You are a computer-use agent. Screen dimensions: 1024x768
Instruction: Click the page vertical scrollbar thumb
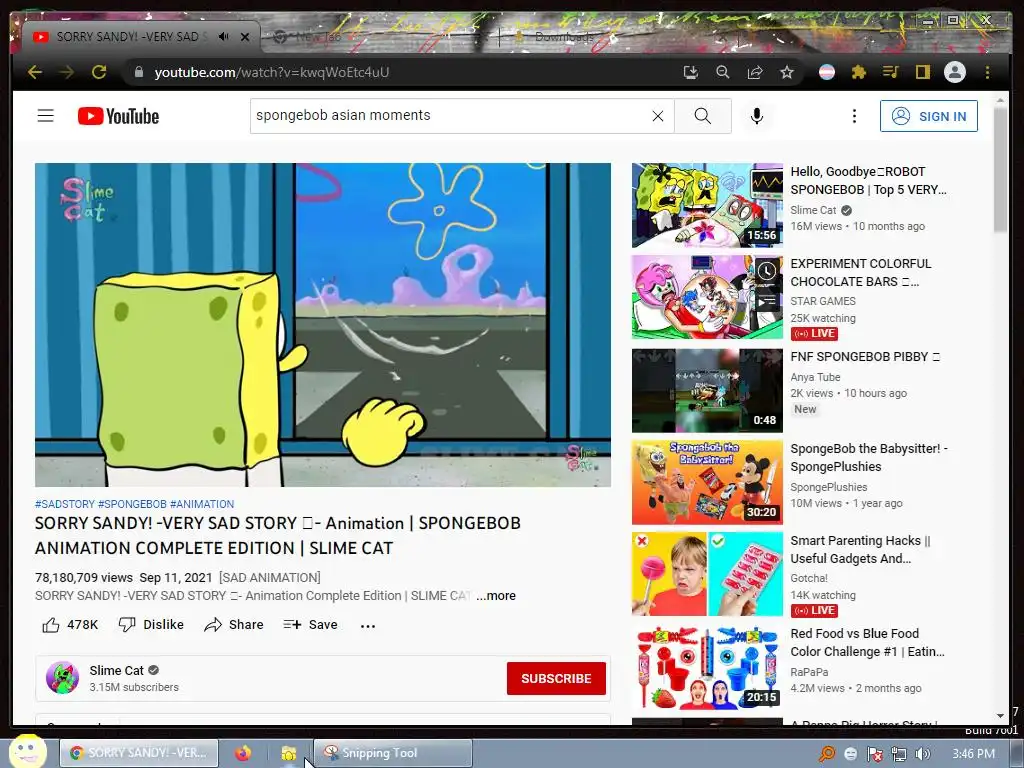click(1000, 168)
